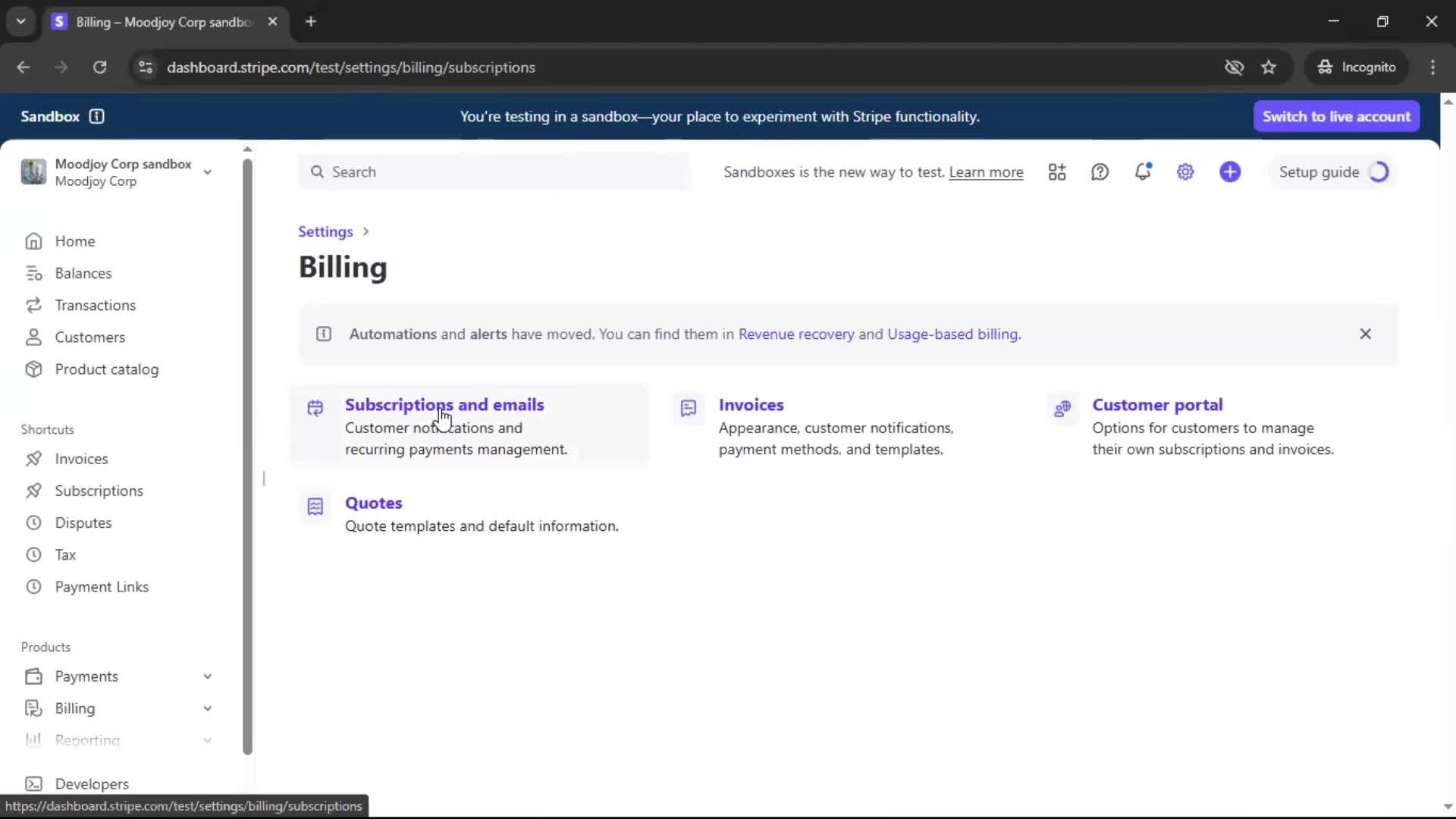Open the apps grid icon

[x=1057, y=172]
